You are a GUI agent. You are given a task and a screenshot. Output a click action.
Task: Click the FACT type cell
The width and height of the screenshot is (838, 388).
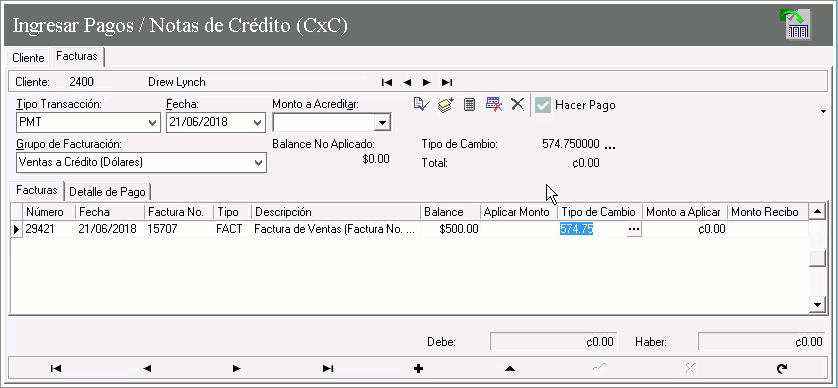click(232, 229)
